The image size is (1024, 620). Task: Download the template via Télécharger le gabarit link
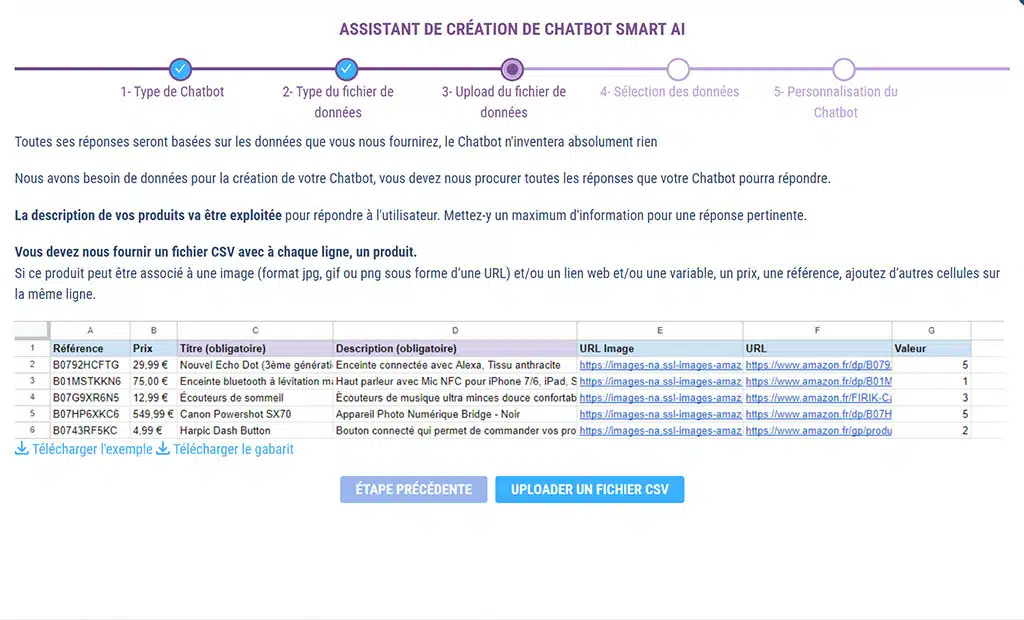pyautogui.click(x=233, y=449)
